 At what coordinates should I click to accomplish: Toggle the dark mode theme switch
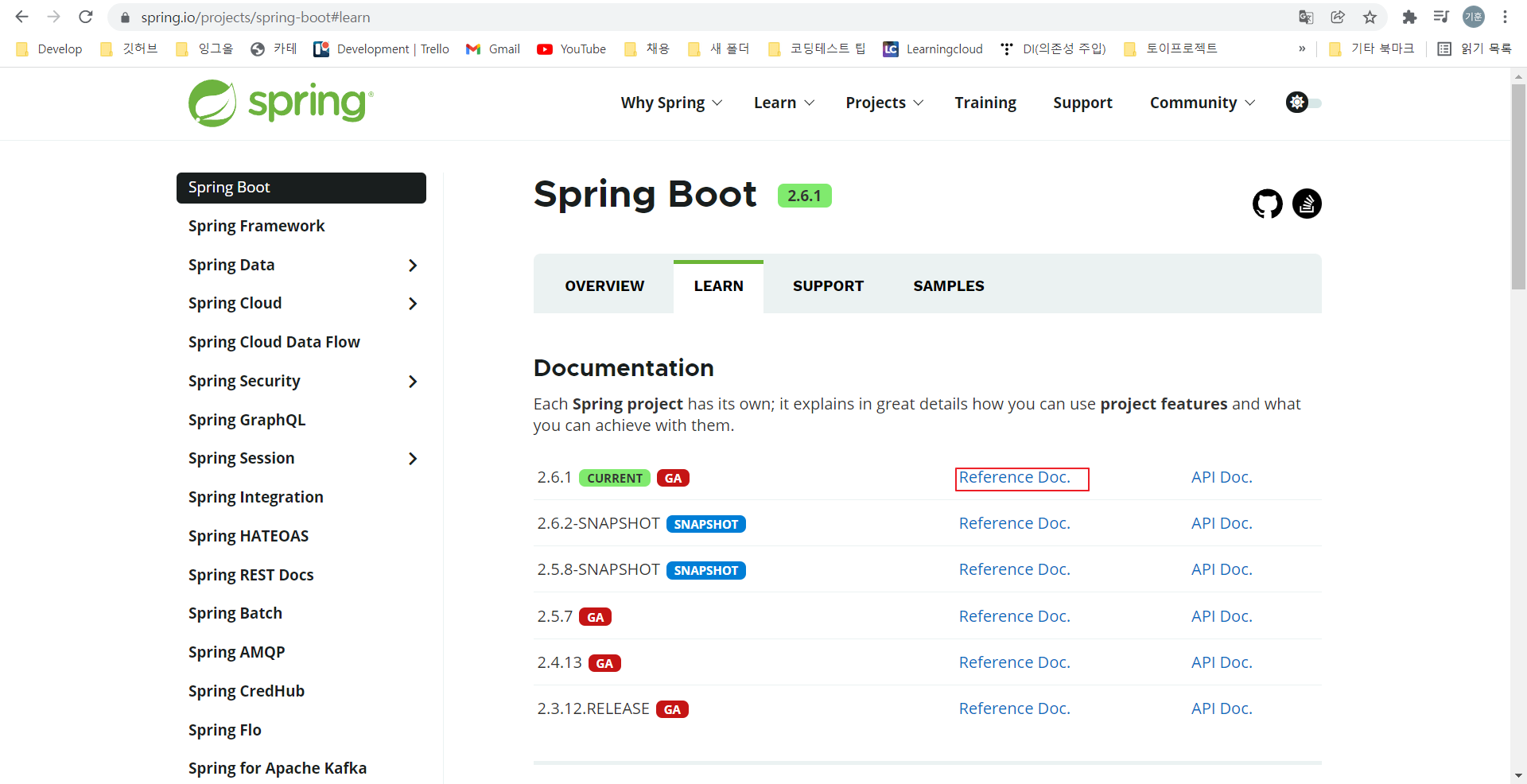pos(1304,103)
